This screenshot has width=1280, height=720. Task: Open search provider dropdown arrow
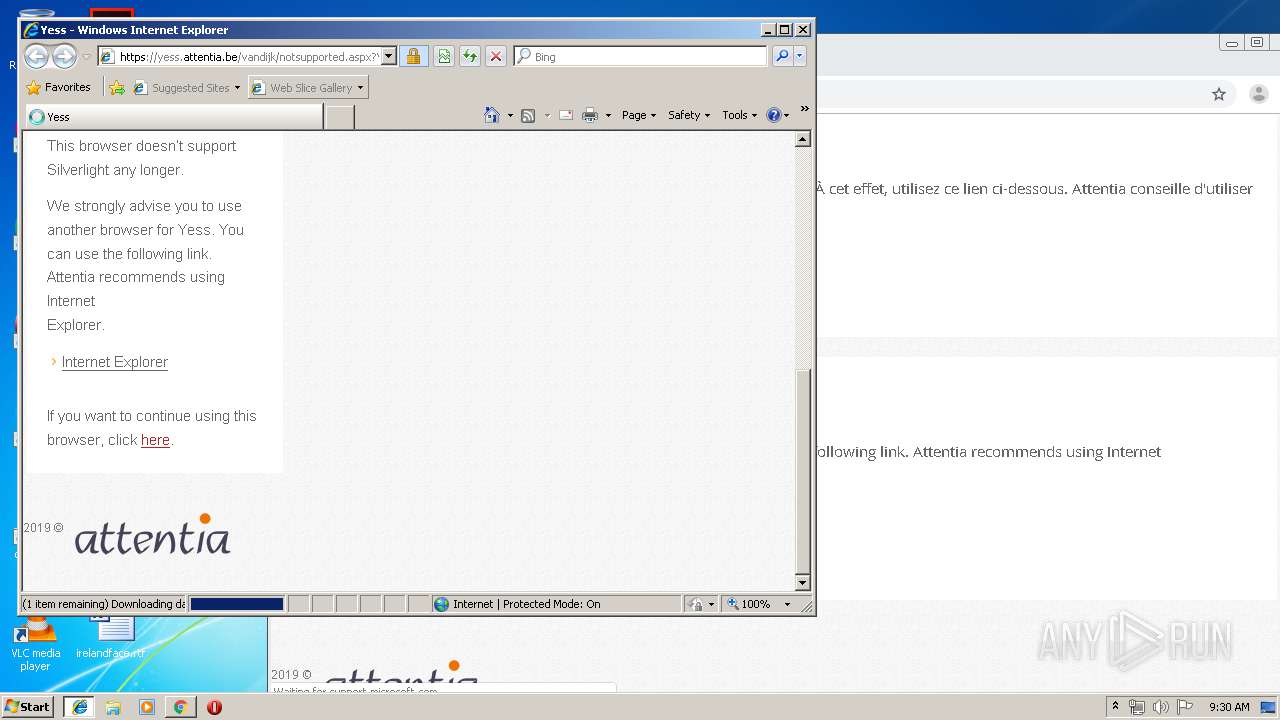click(x=799, y=56)
